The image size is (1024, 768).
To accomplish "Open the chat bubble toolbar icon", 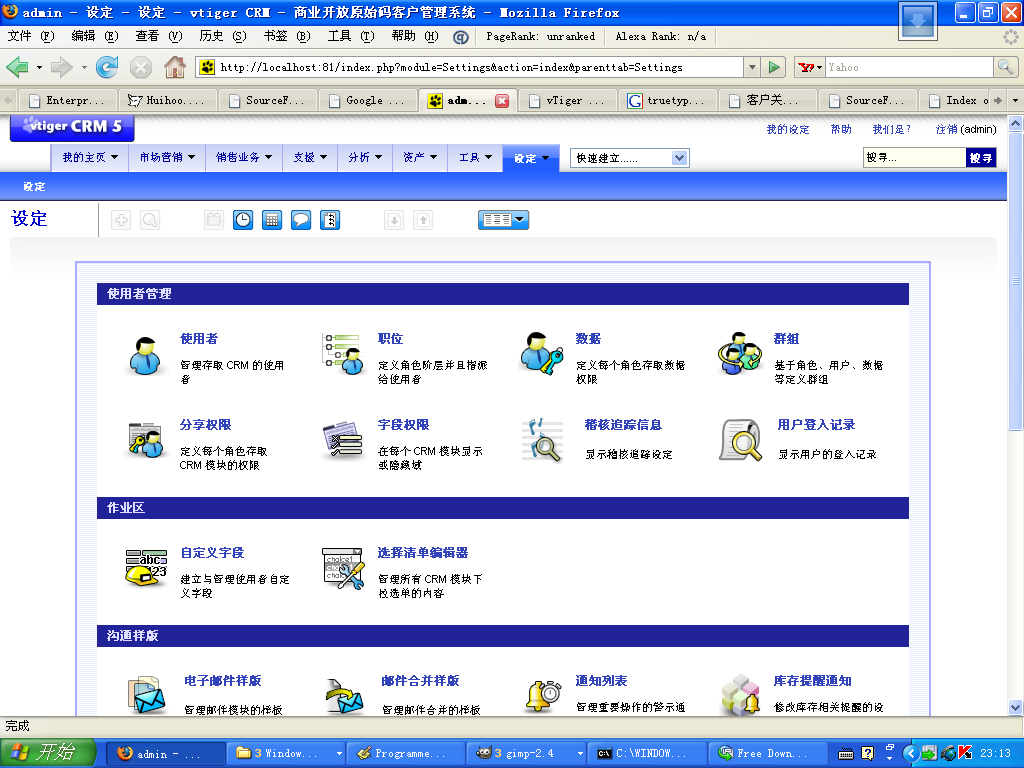I will point(301,220).
